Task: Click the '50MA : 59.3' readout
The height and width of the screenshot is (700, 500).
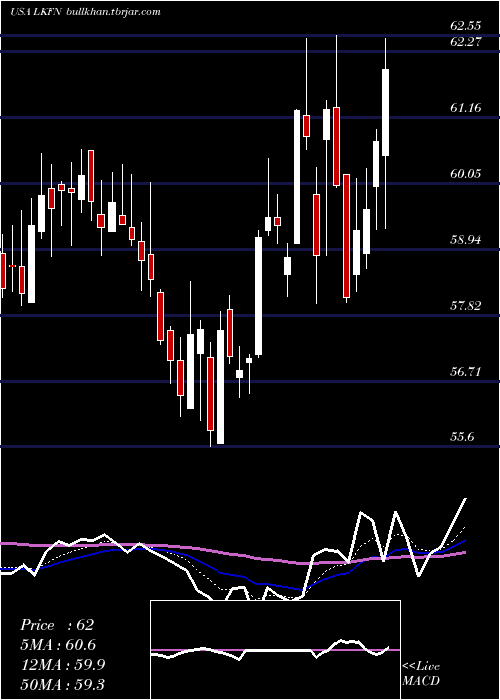Action: point(62,685)
